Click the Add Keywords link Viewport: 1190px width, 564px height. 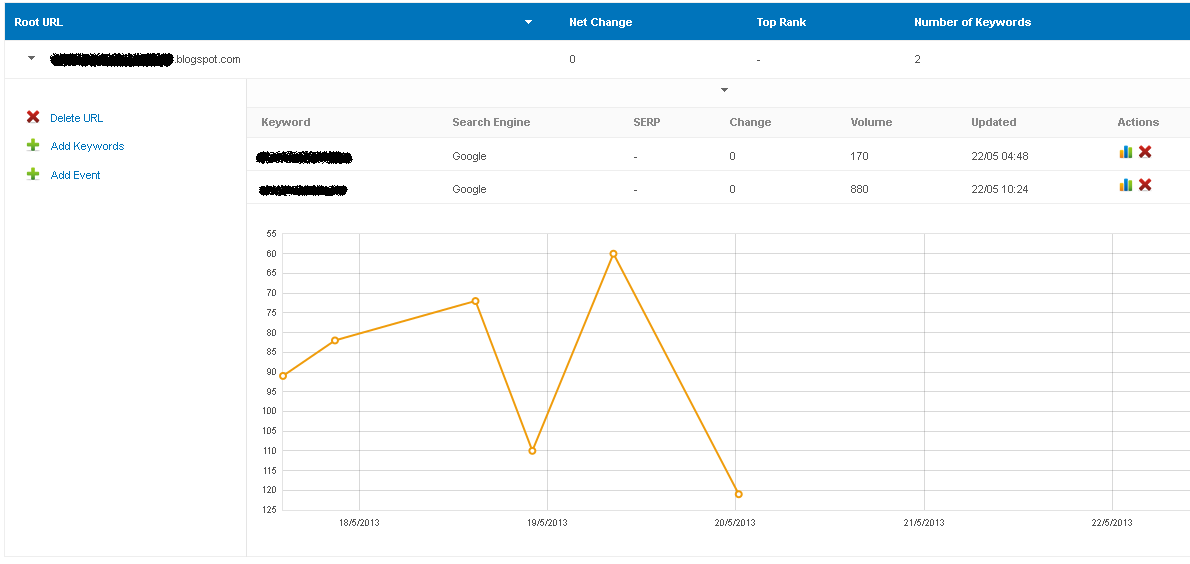(x=87, y=146)
